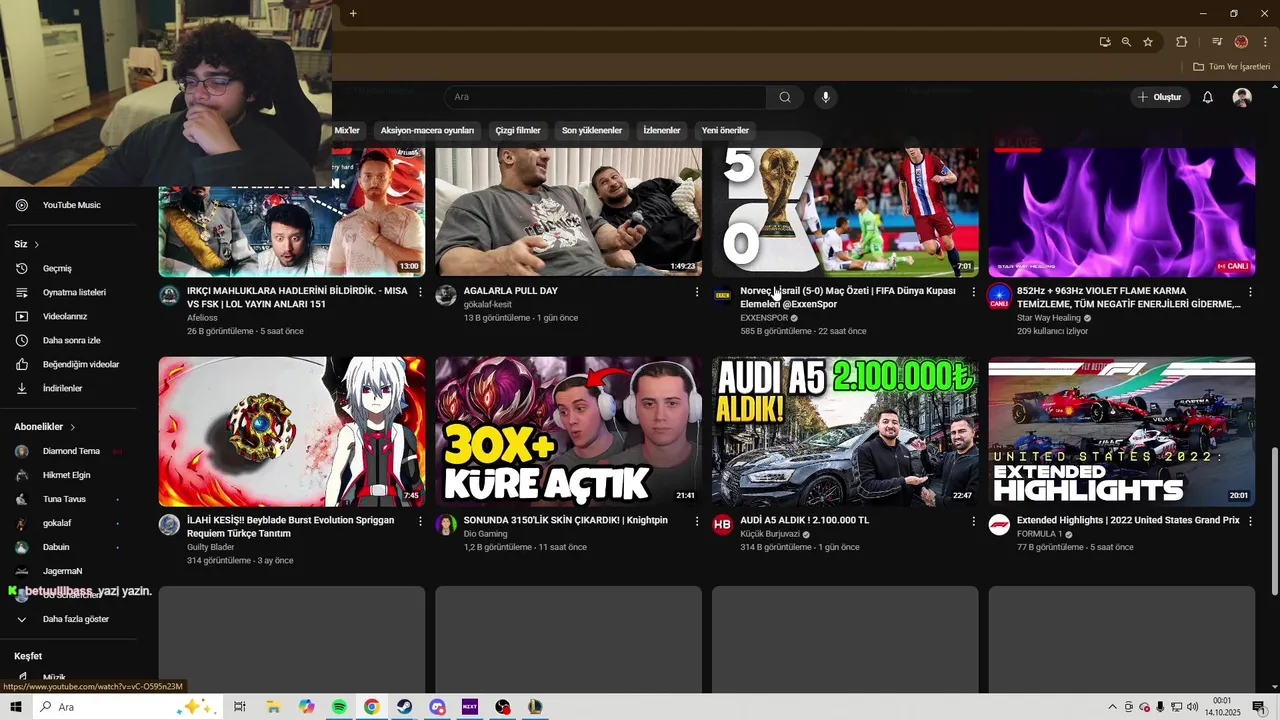The width and height of the screenshot is (1280, 720).
Task: Expand the Siz section chevron
Action: point(37,244)
